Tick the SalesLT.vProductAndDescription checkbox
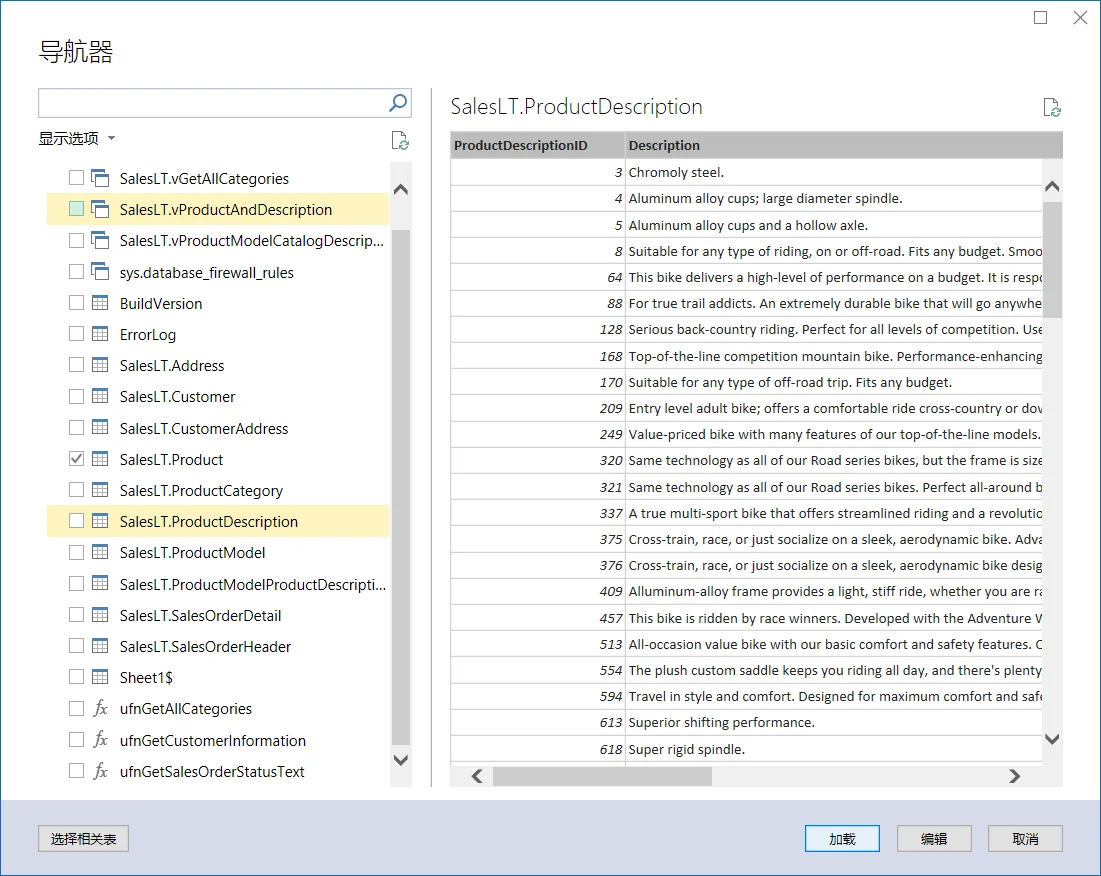 pos(77,209)
